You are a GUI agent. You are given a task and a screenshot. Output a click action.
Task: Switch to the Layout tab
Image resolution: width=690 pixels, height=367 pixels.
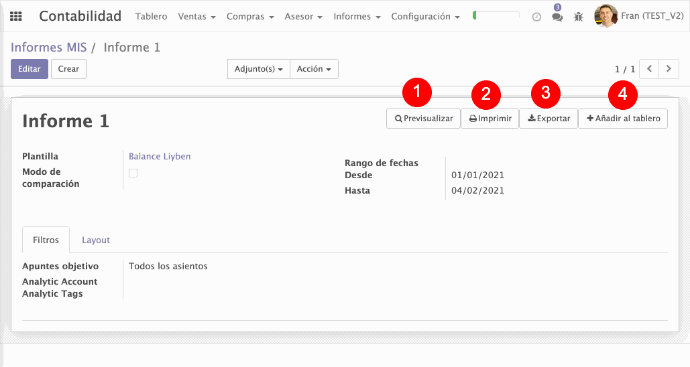(95, 240)
